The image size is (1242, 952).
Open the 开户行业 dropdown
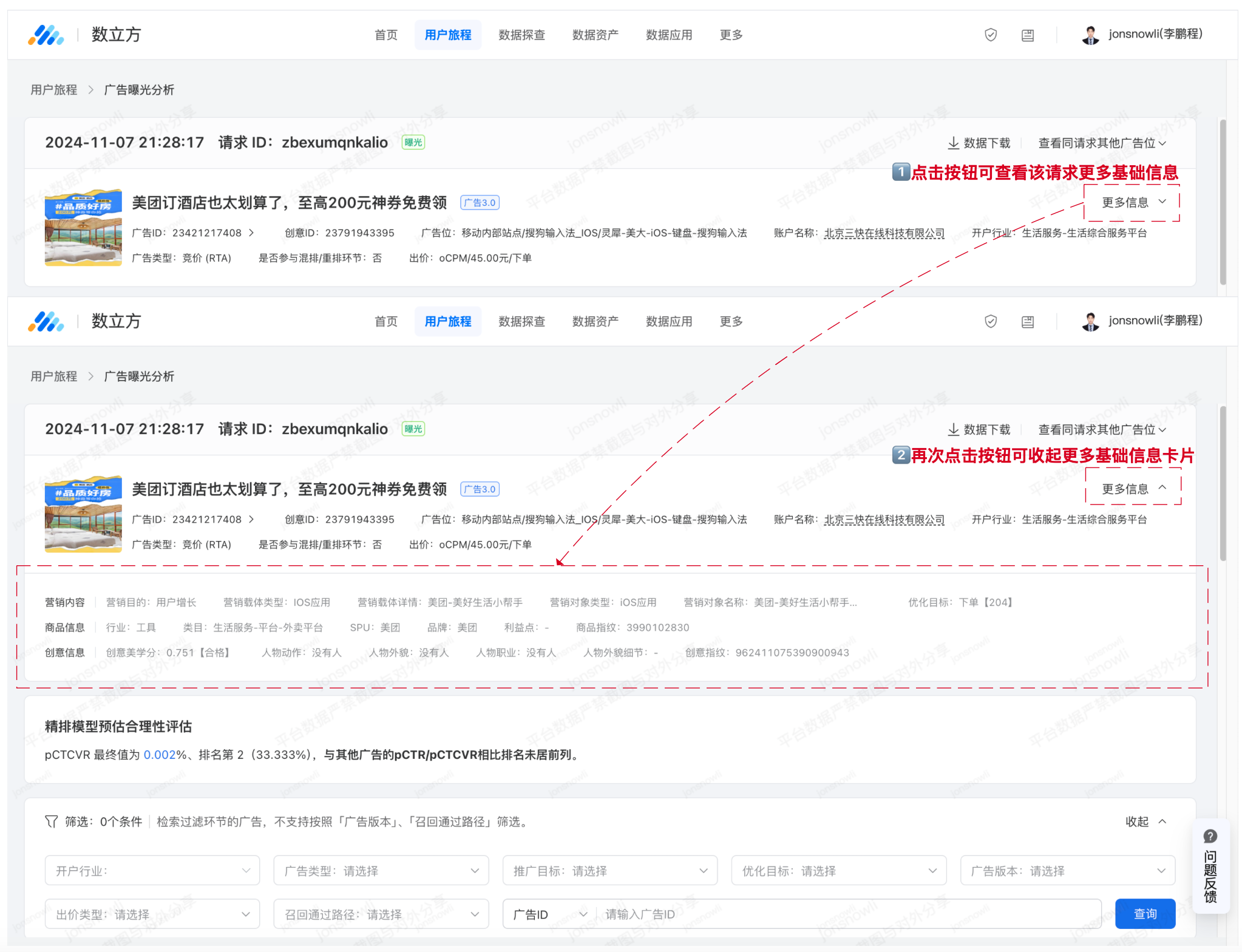(152, 871)
